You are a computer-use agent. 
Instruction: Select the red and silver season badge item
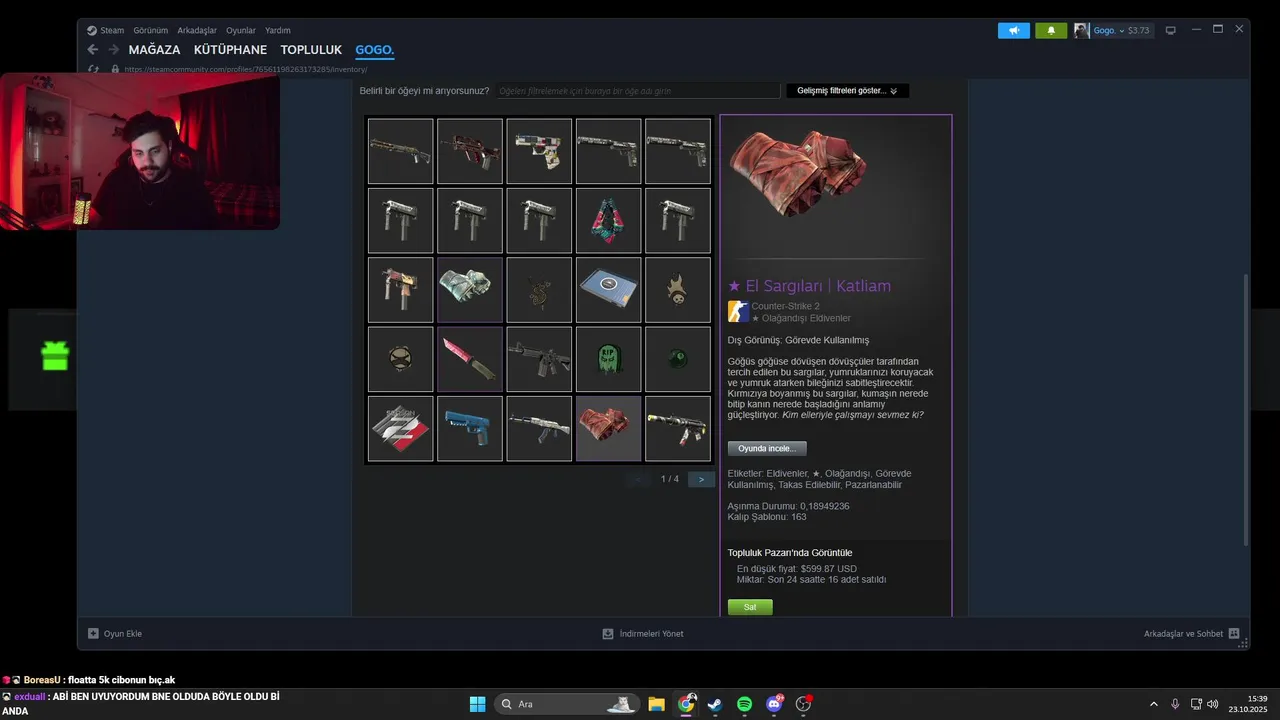400,429
